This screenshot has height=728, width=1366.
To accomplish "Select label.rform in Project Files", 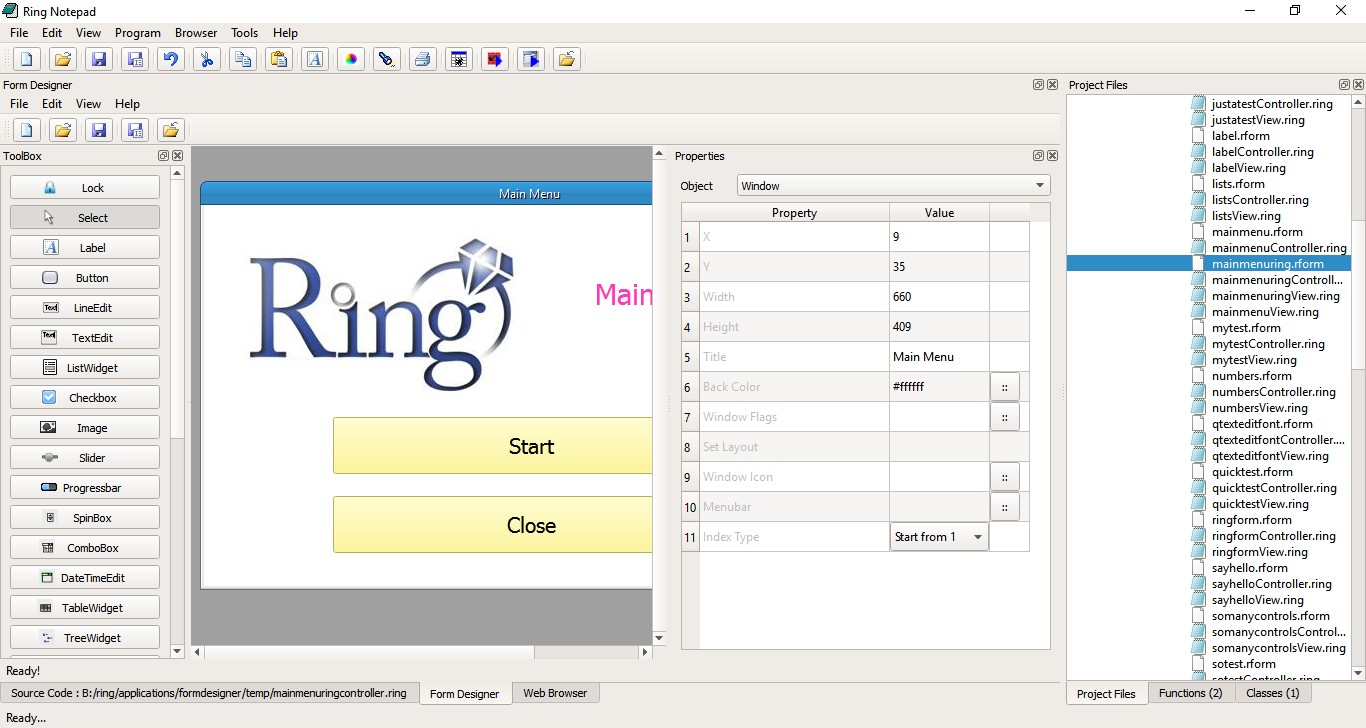I will point(1240,136).
